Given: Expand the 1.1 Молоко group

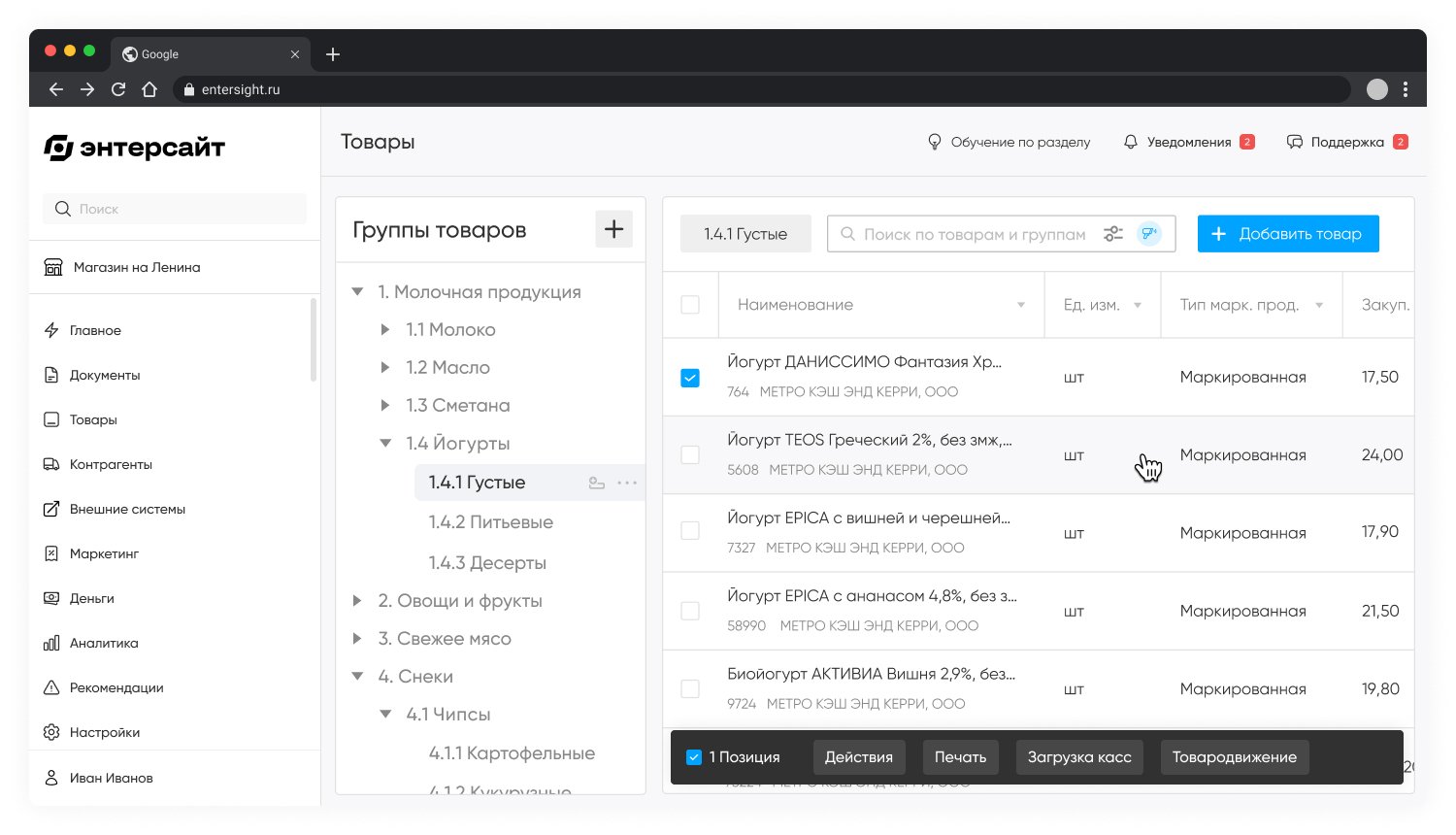Looking at the screenshot, I should tap(385, 330).
